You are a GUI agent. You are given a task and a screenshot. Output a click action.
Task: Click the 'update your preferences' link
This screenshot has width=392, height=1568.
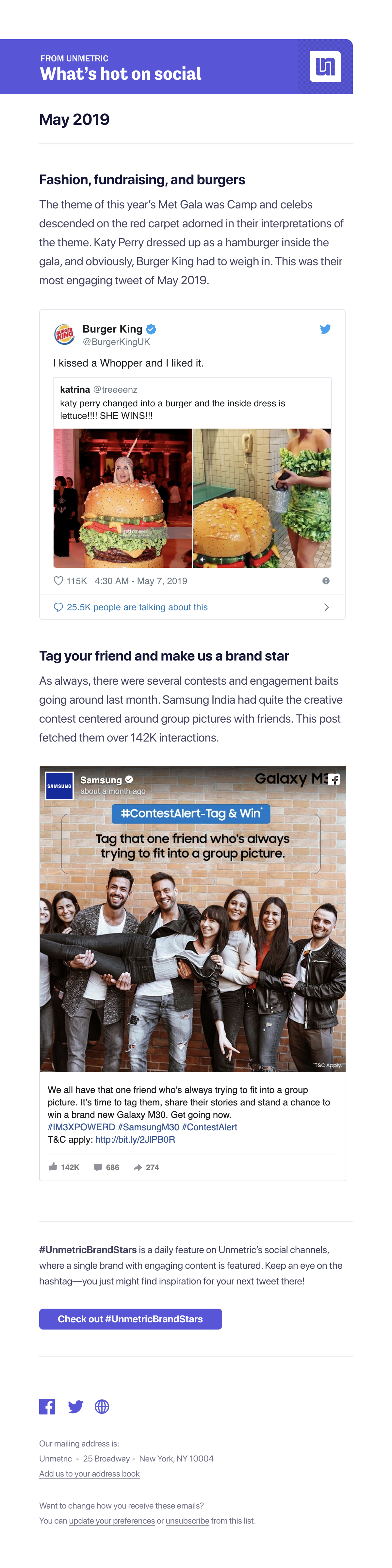click(x=112, y=1521)
